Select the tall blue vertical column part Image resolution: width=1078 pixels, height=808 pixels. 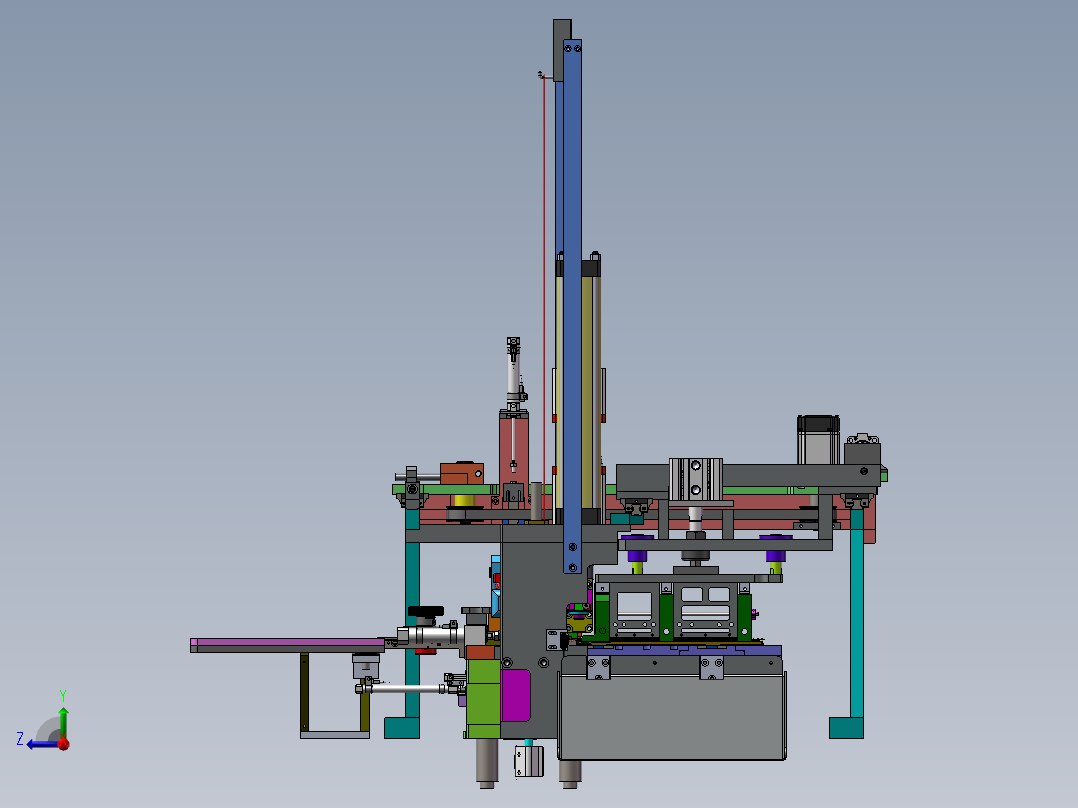coord(572,306)
